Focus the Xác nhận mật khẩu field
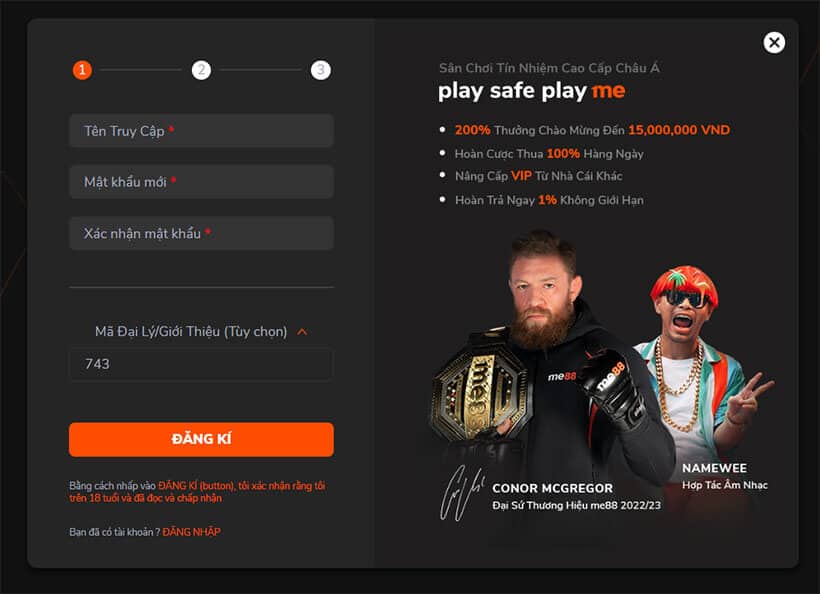This screenshot has height=594, width=820. (201, 233)
